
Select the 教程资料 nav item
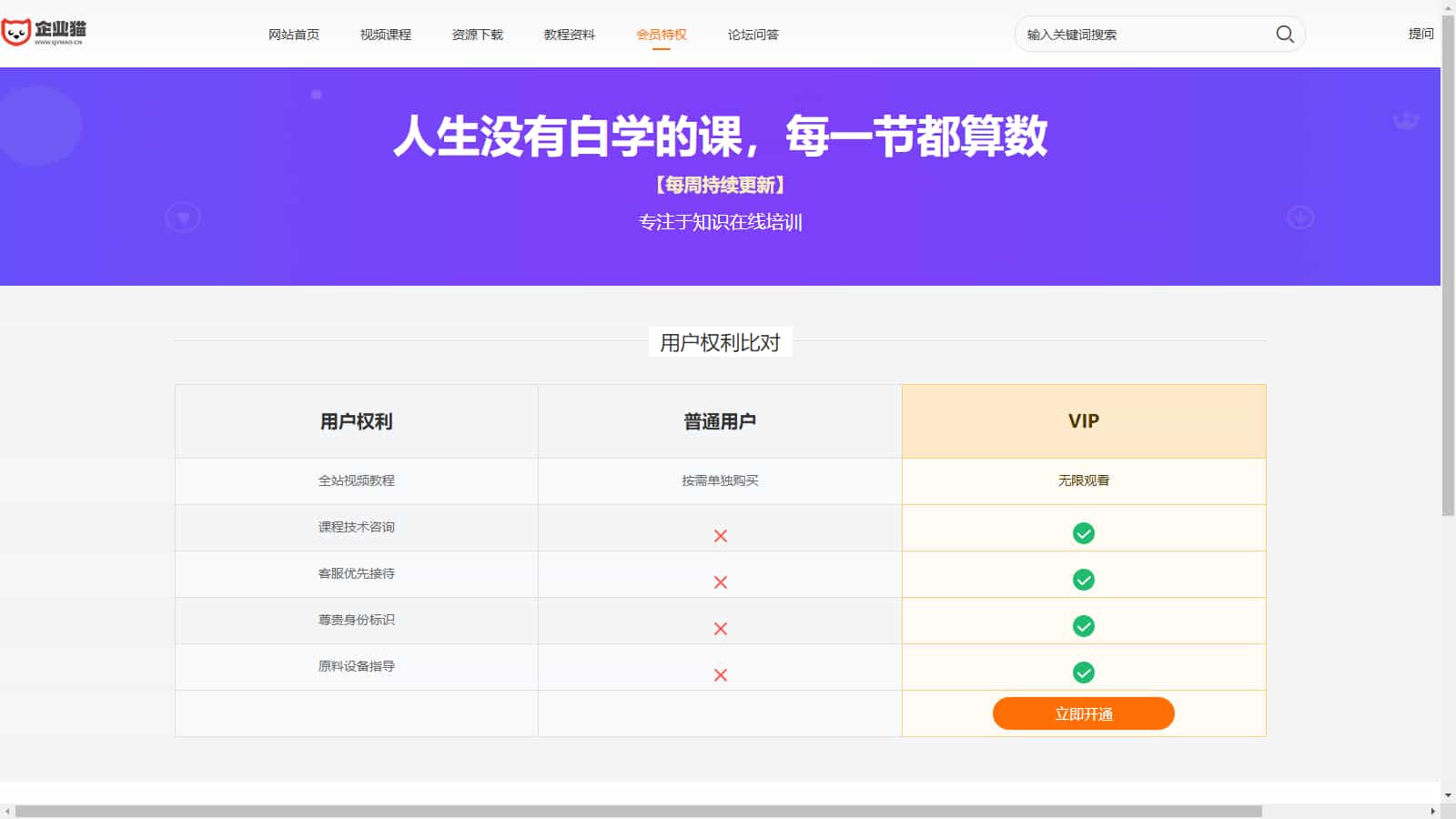click(x=569, y=35)
